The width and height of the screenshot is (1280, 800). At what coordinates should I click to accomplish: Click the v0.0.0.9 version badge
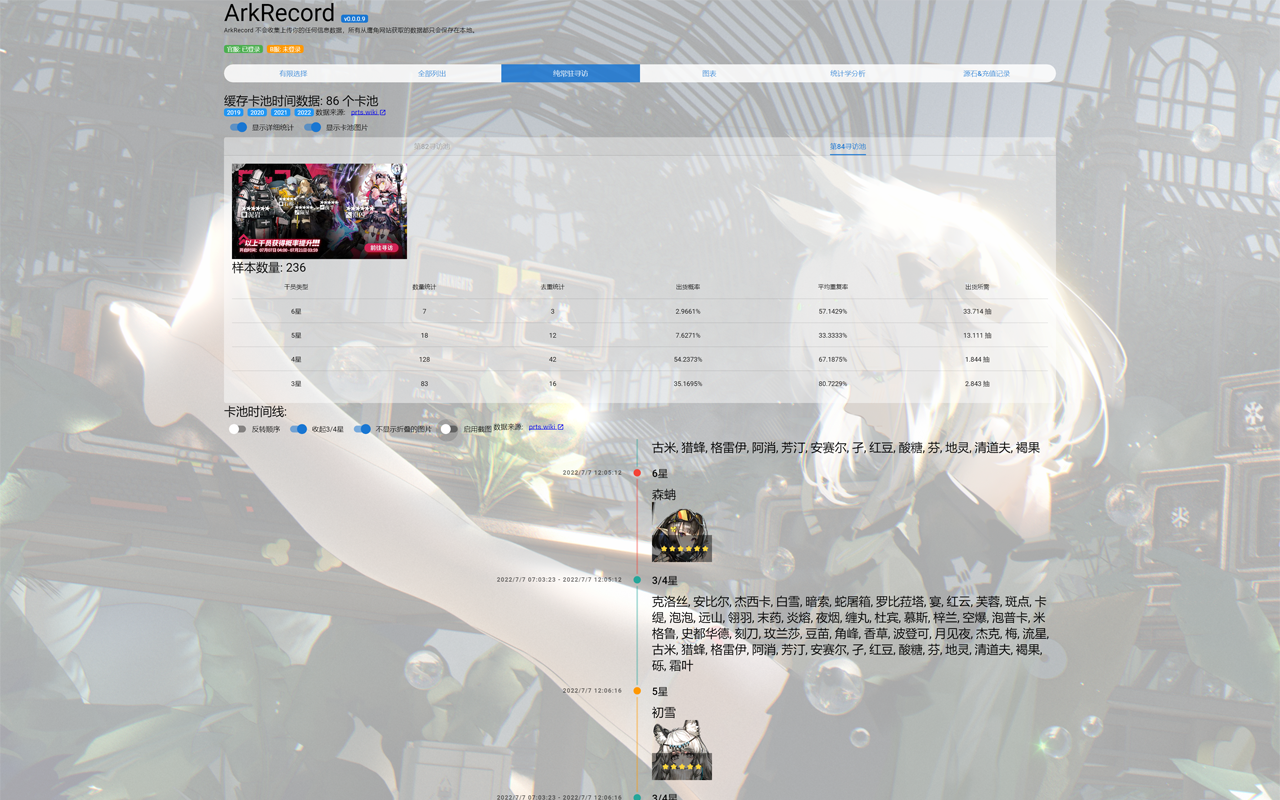coord(354,19)
